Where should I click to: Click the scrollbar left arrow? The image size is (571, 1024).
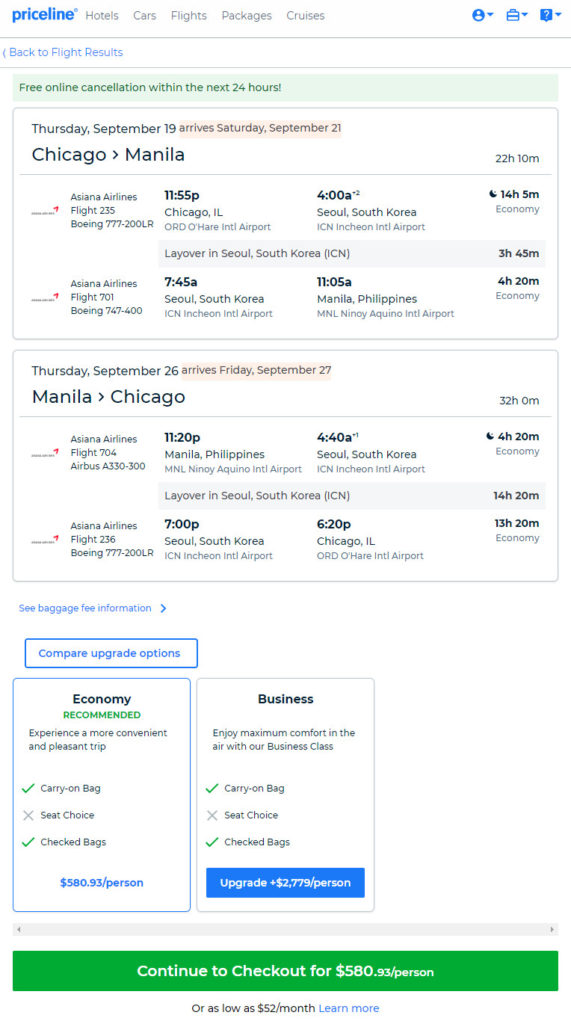tap(18, 929)
